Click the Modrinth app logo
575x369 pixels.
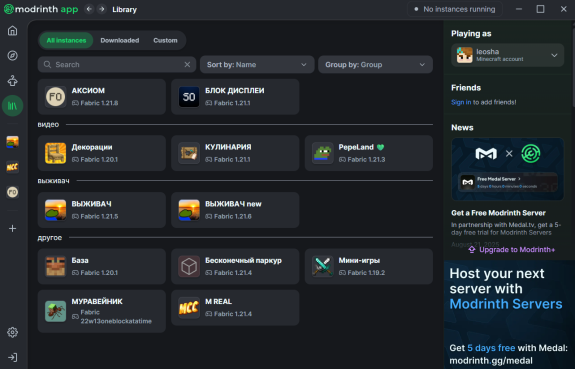[41, 9]
